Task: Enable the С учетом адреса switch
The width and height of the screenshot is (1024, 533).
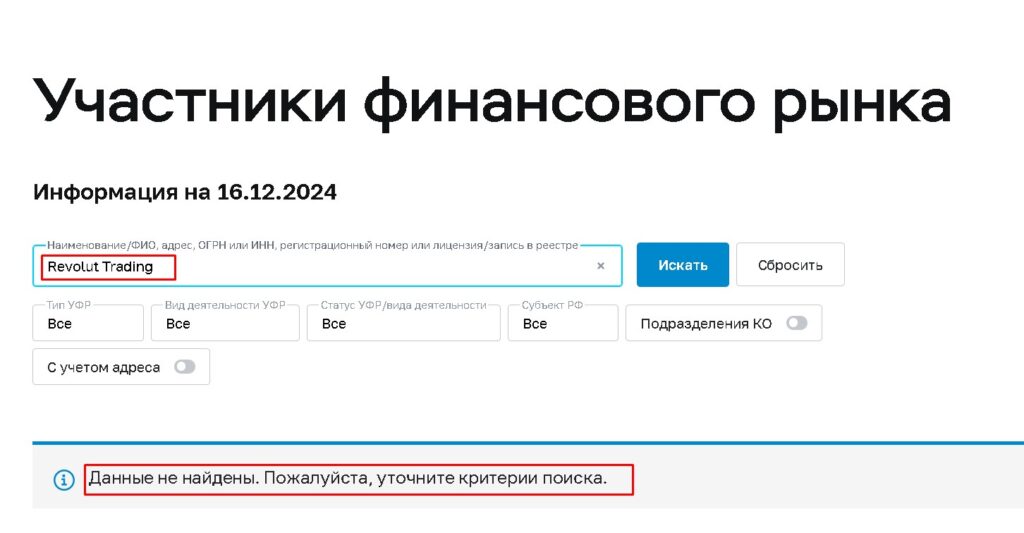Action: [x=185, y=366]
